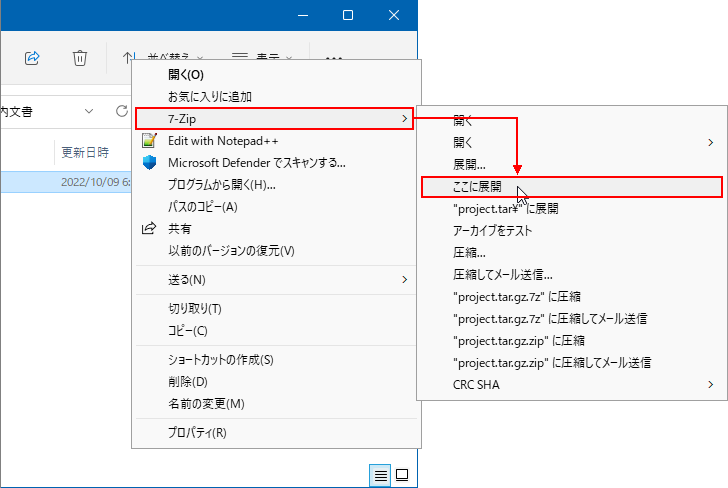This screenshot has width=728, height=488.
Task: Select Microsoft Defender でスキャンする
Action: [277, 163]
